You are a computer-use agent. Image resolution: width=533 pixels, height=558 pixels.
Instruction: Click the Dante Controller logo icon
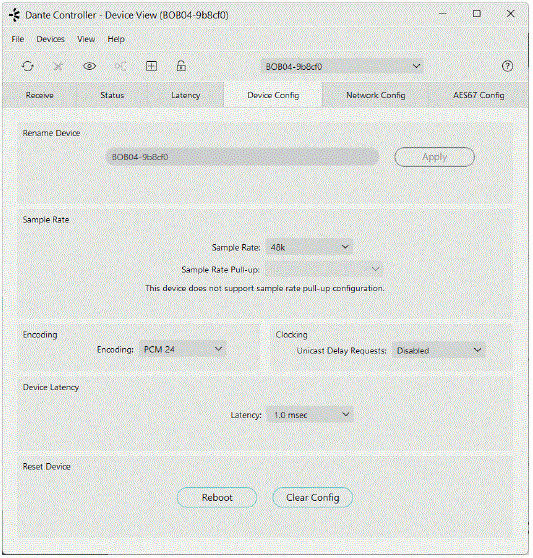15,15
